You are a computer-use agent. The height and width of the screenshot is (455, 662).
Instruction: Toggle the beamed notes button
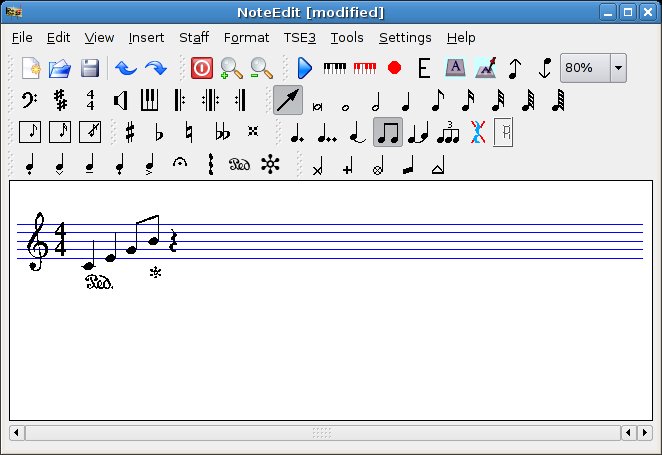coord(388,132)
